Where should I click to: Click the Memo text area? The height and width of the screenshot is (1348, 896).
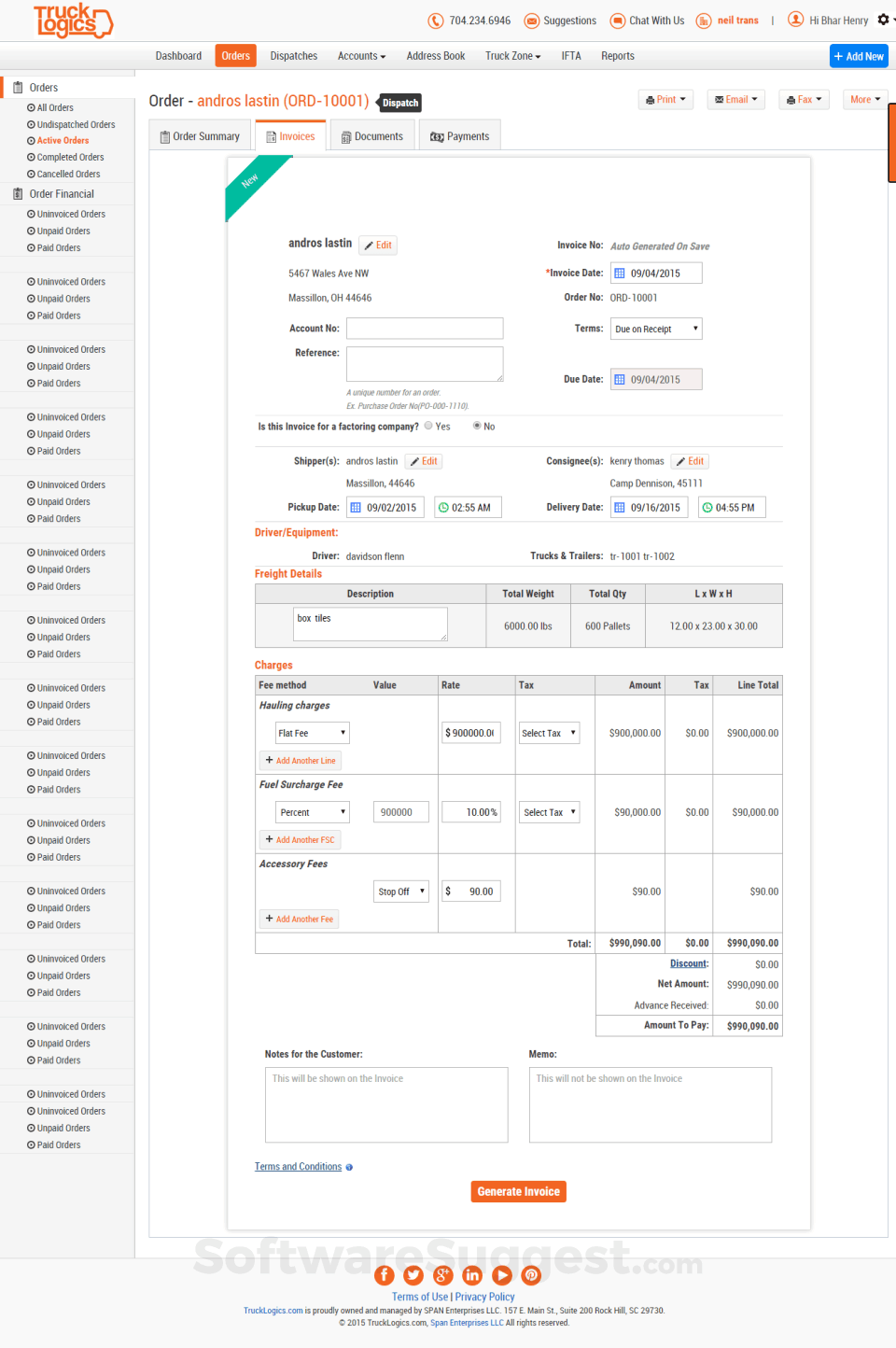coord(651,1105)
